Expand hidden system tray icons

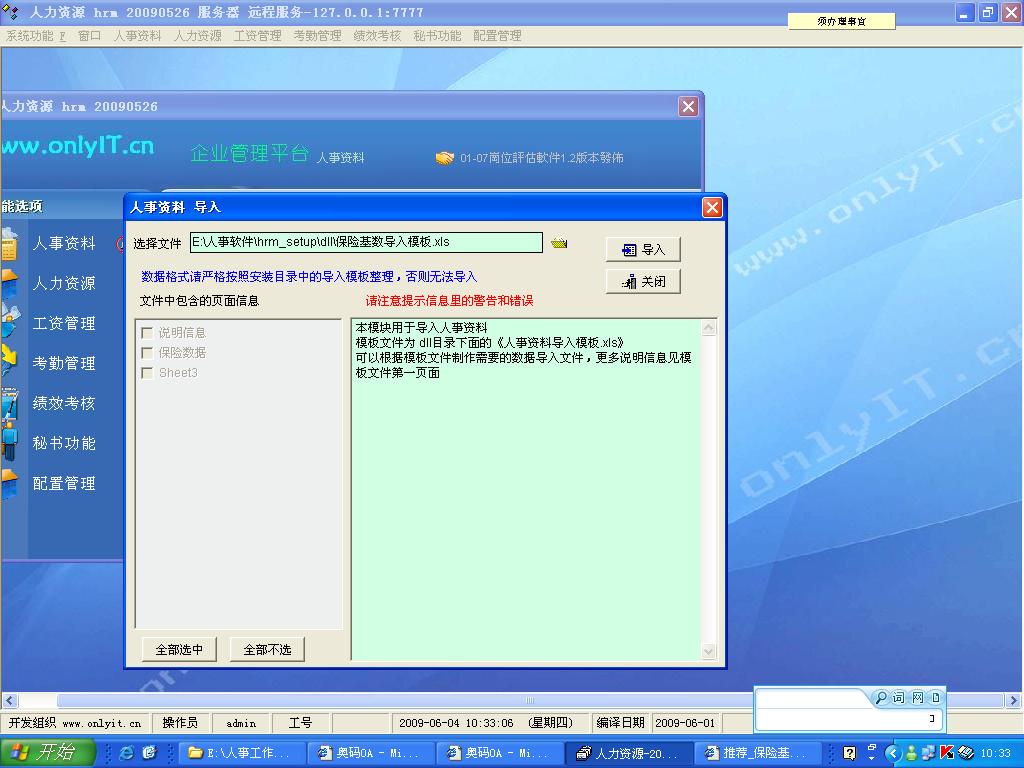click(x=894, y=753)
